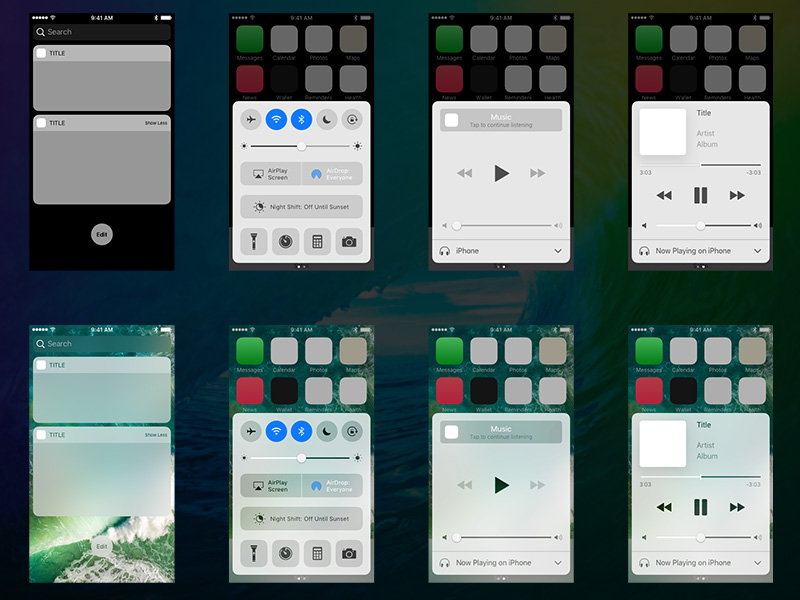Viewport: 800px width, 600px height.
Task: Tap the flashlight icon in wallpaper Control Center
Action: tap(254, 553)
